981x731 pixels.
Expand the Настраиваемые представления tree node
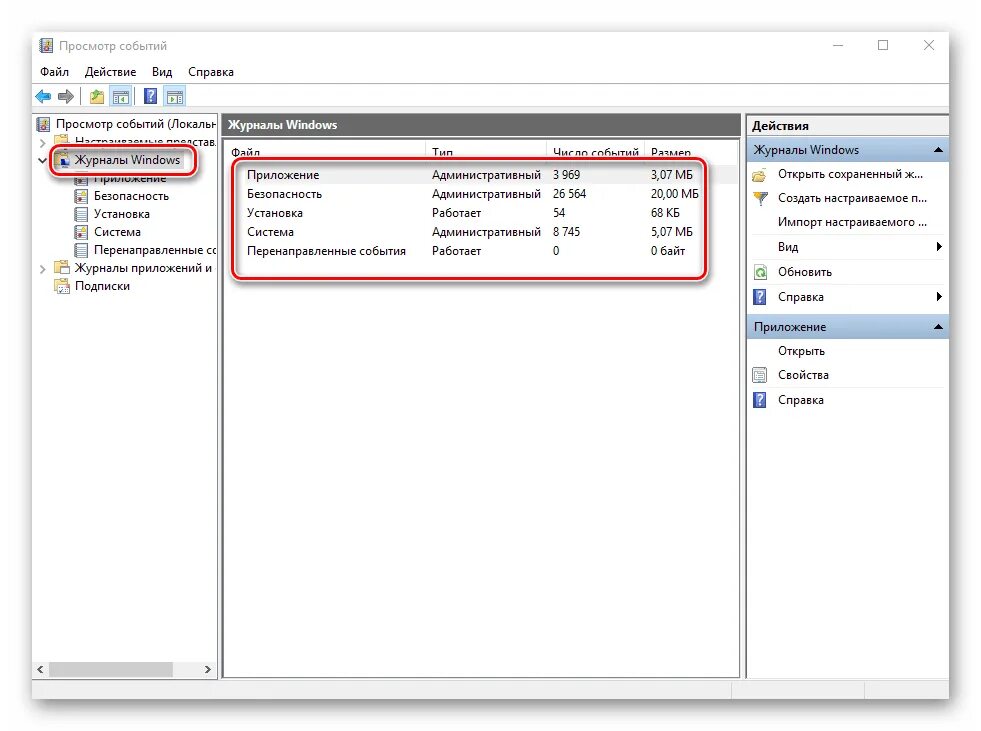(42, 143)
